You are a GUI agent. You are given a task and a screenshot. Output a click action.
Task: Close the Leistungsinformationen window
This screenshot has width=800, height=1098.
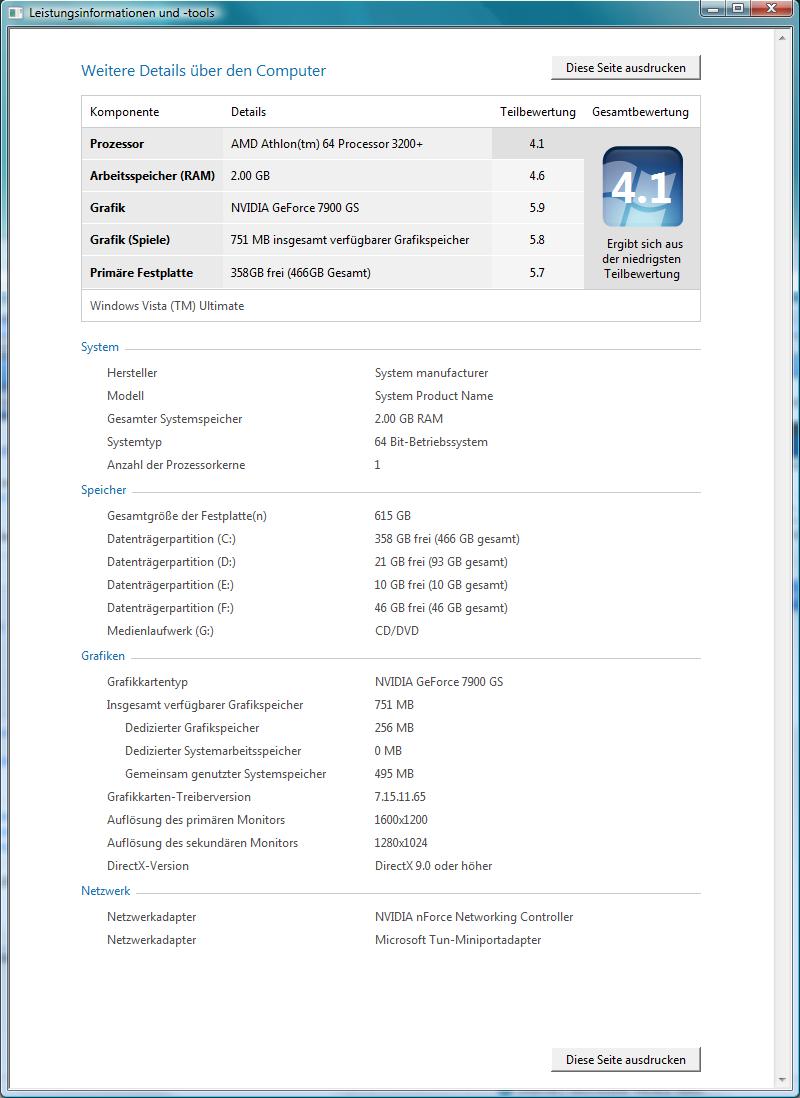tap(771, 8)
